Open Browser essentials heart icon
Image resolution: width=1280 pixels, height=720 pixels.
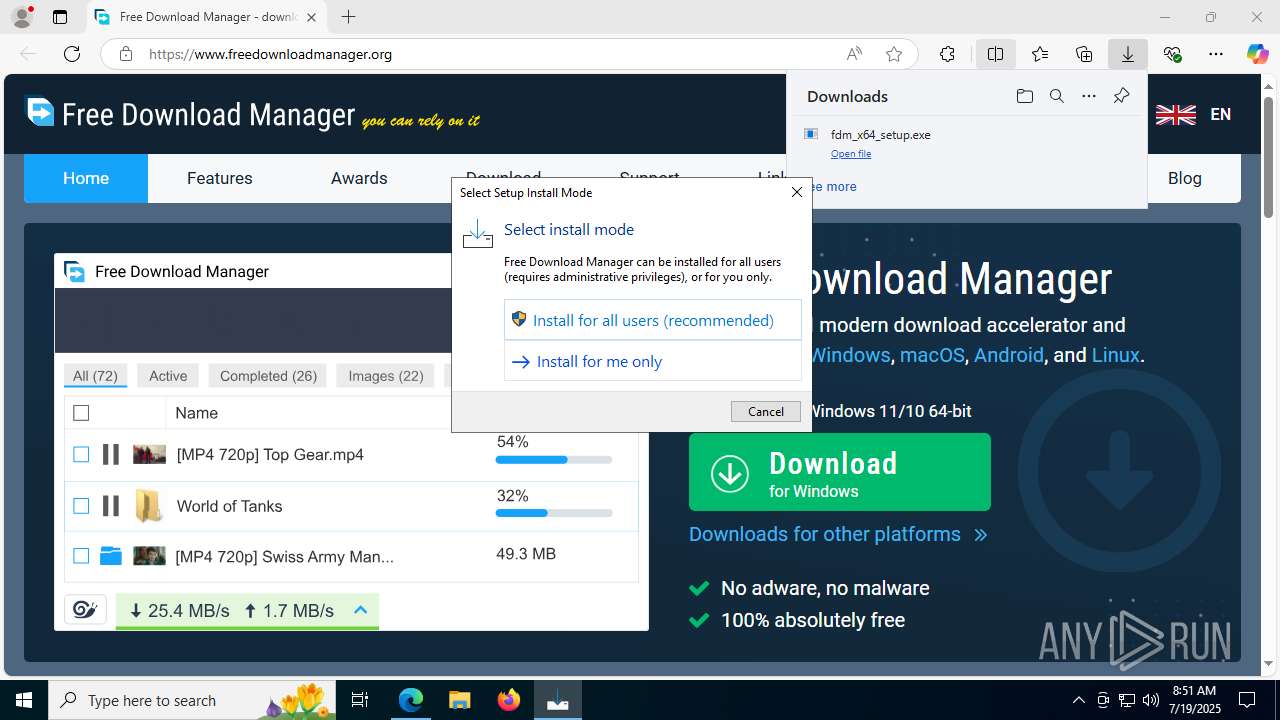[1172, 54]
